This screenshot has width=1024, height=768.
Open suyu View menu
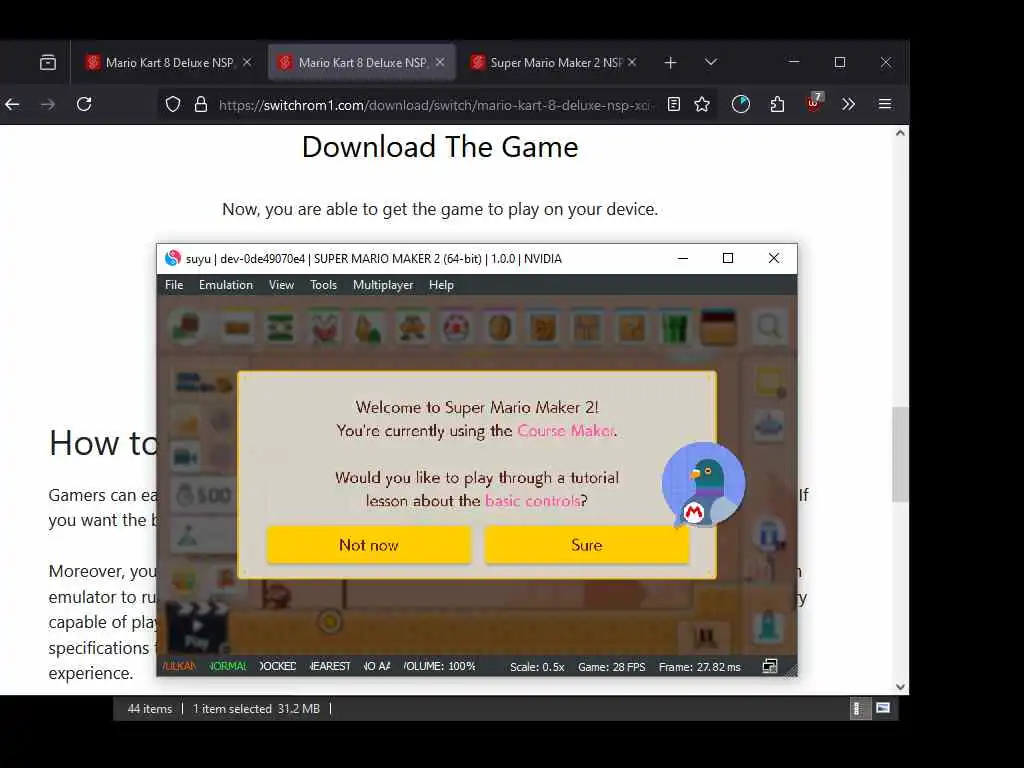point(281,285)
